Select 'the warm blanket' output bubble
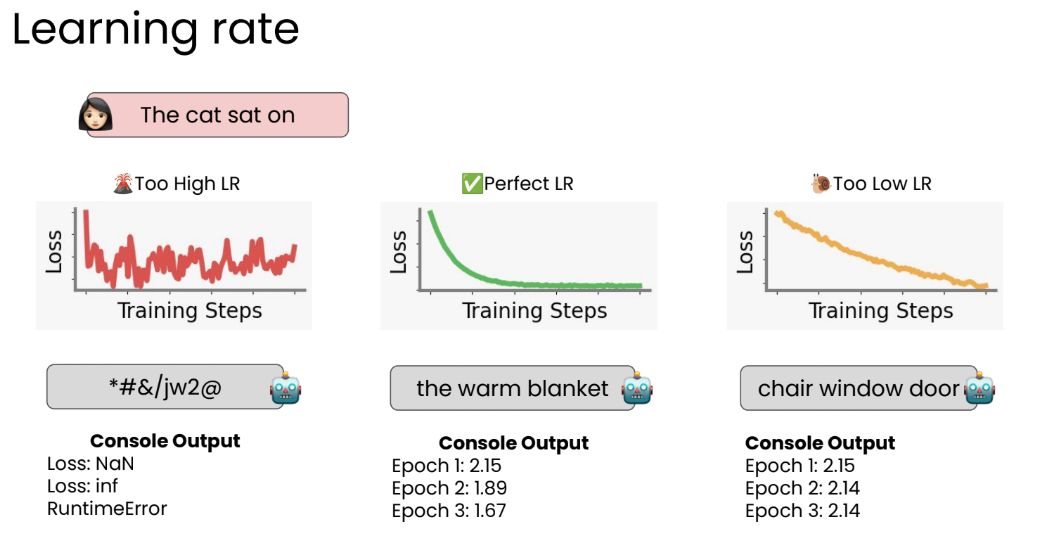The height and width of the screenshot is (537, 1056). click(513, 388)
